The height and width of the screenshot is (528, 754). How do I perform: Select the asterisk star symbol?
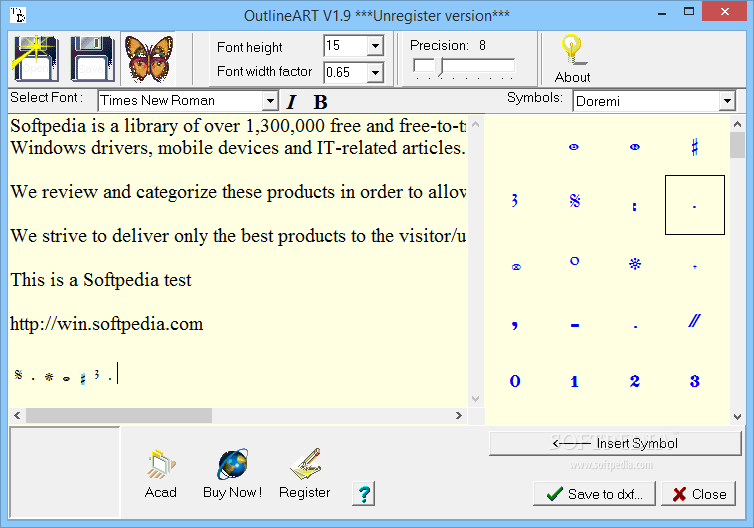[635, 264]
